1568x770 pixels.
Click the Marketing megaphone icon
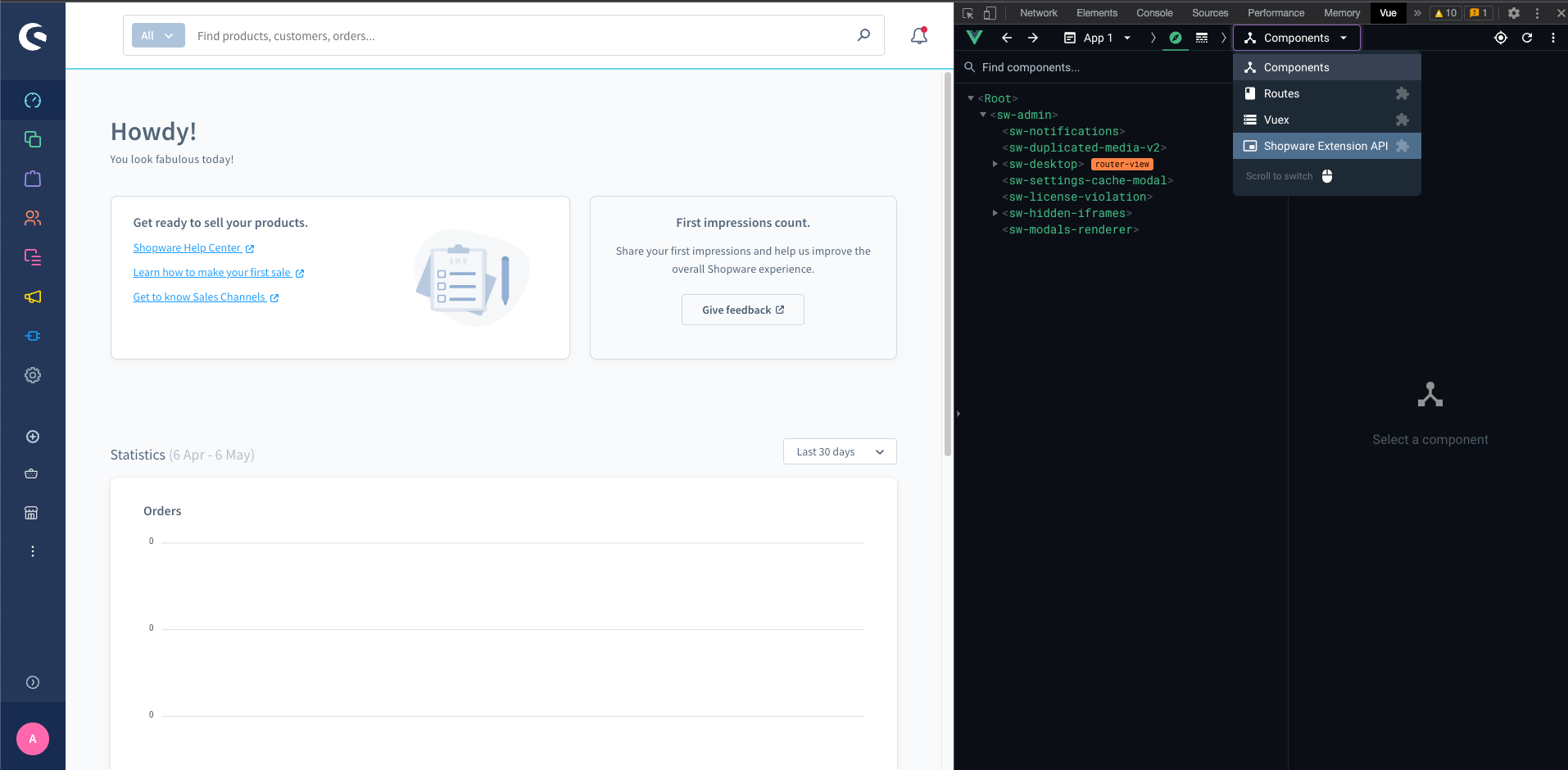[33, 297]
